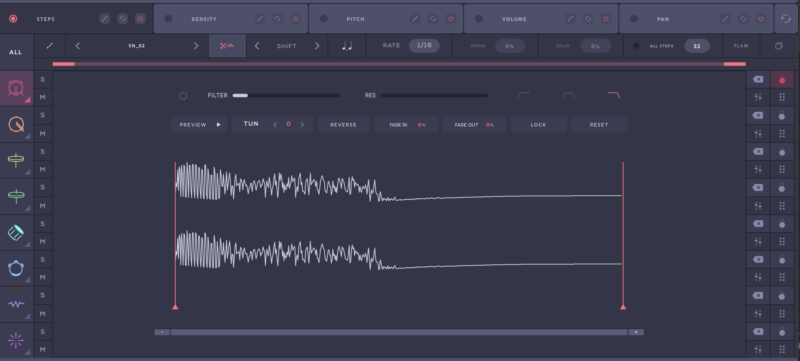Click the Fade Out 0% button
Screen dimensions: 800x361
click(x=474, y=124)
